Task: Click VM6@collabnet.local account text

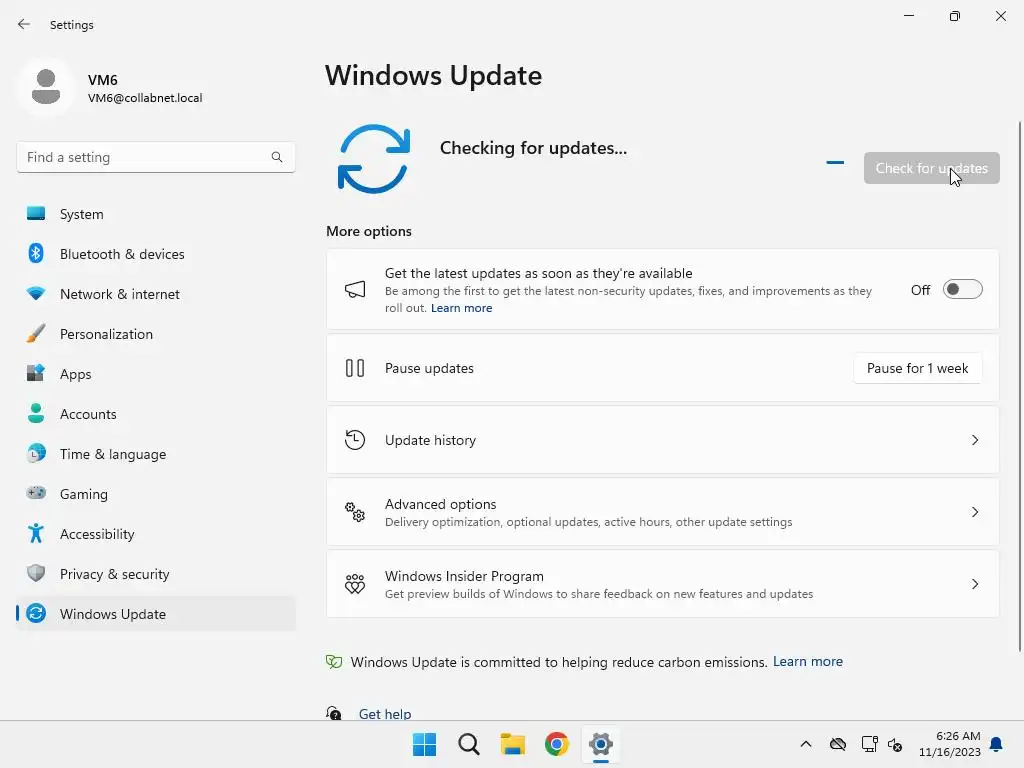Action: click(145, 98)
